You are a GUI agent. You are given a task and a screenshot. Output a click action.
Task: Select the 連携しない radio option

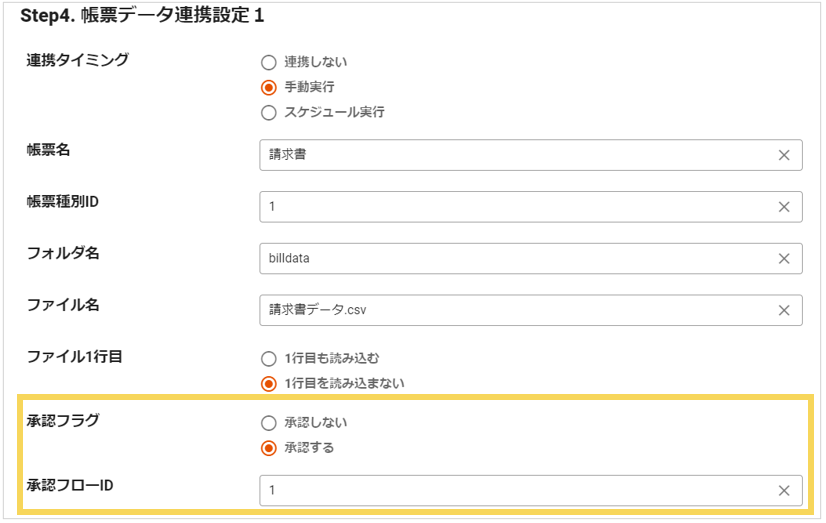(268, 62)
